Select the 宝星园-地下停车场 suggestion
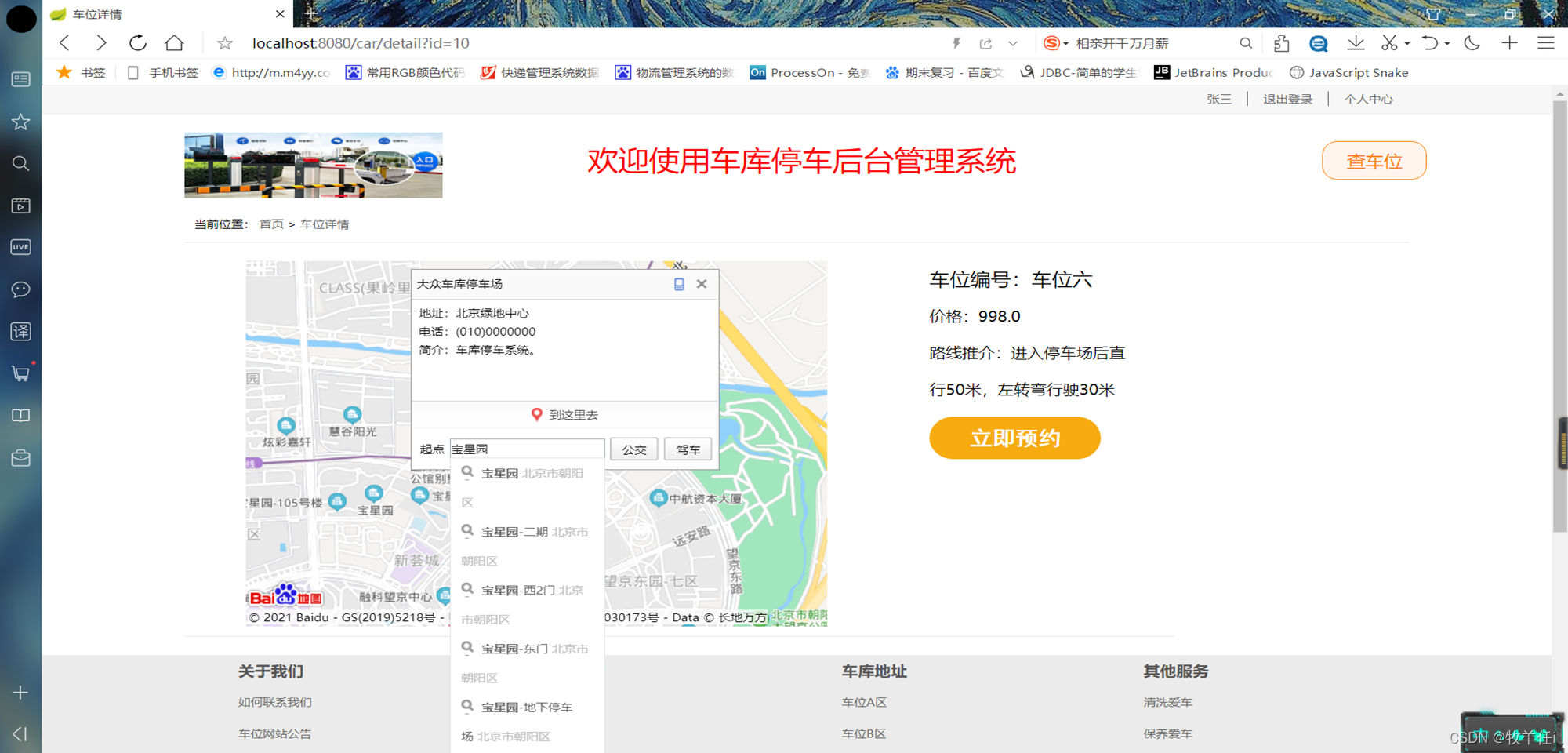Screen dimensions: 1568x753 (527, 722)
